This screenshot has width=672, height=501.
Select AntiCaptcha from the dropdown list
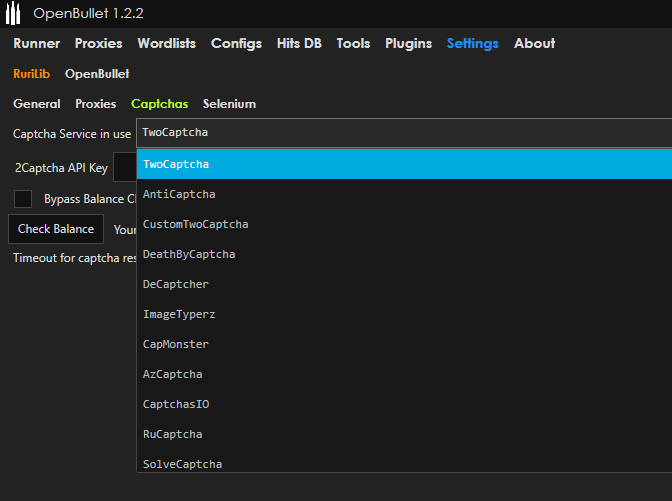[179, 194]
